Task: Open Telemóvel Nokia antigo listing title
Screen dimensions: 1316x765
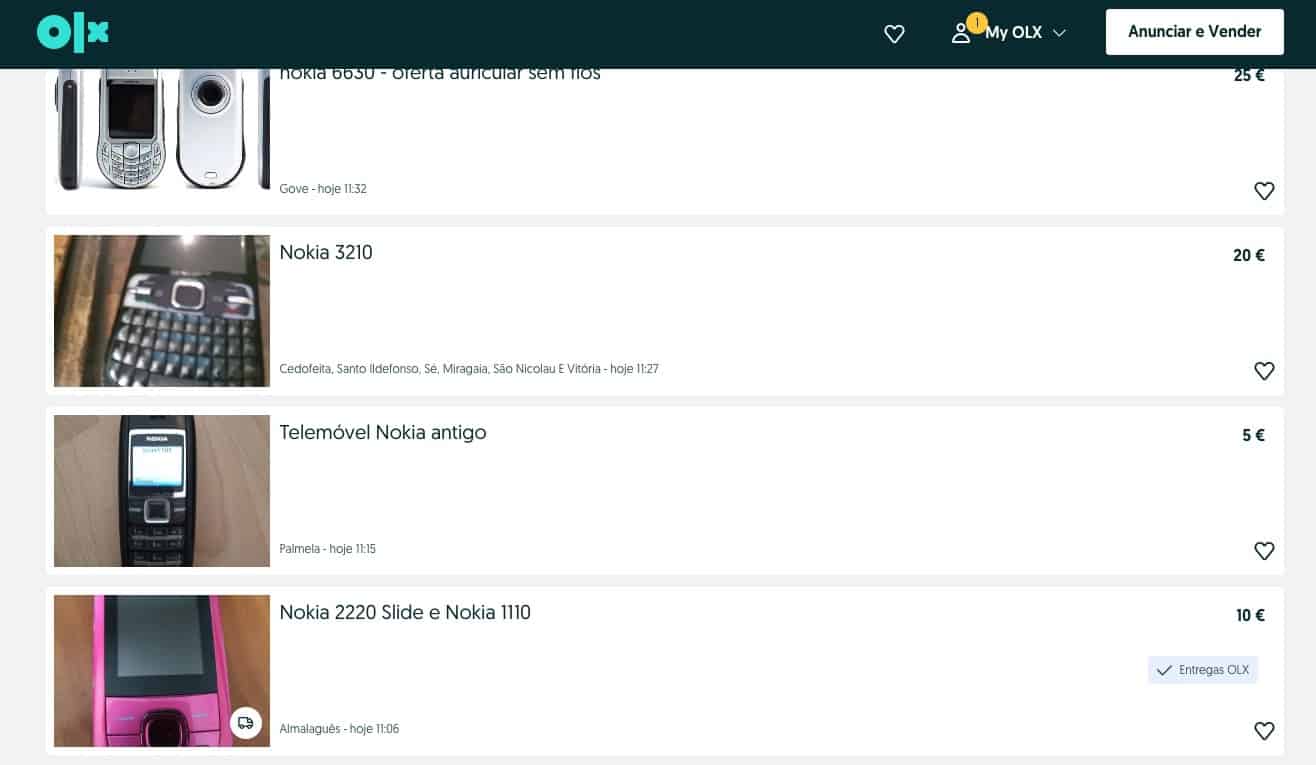Action: click(382, 433)
